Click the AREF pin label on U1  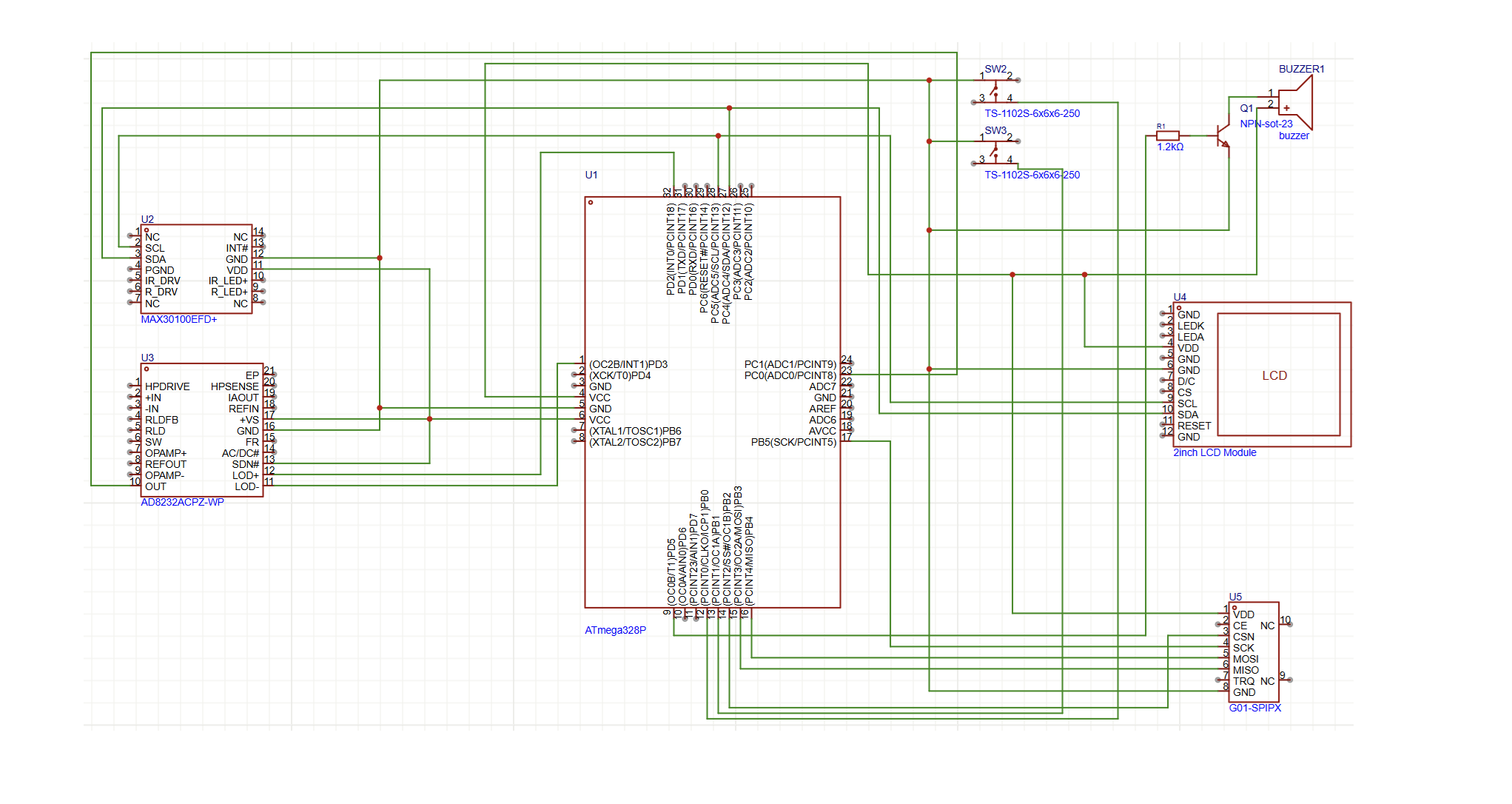[822, 409]
